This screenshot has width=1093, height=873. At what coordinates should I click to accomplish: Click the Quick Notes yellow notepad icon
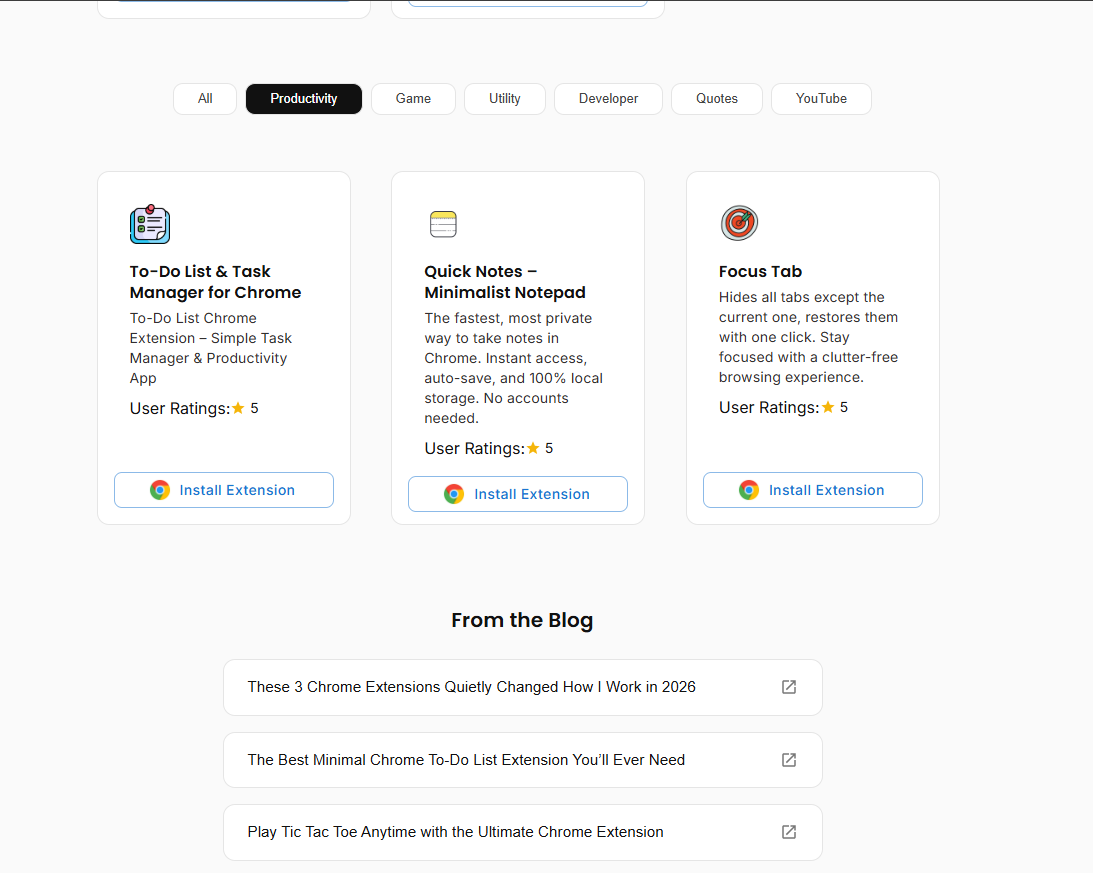point(443,223)
